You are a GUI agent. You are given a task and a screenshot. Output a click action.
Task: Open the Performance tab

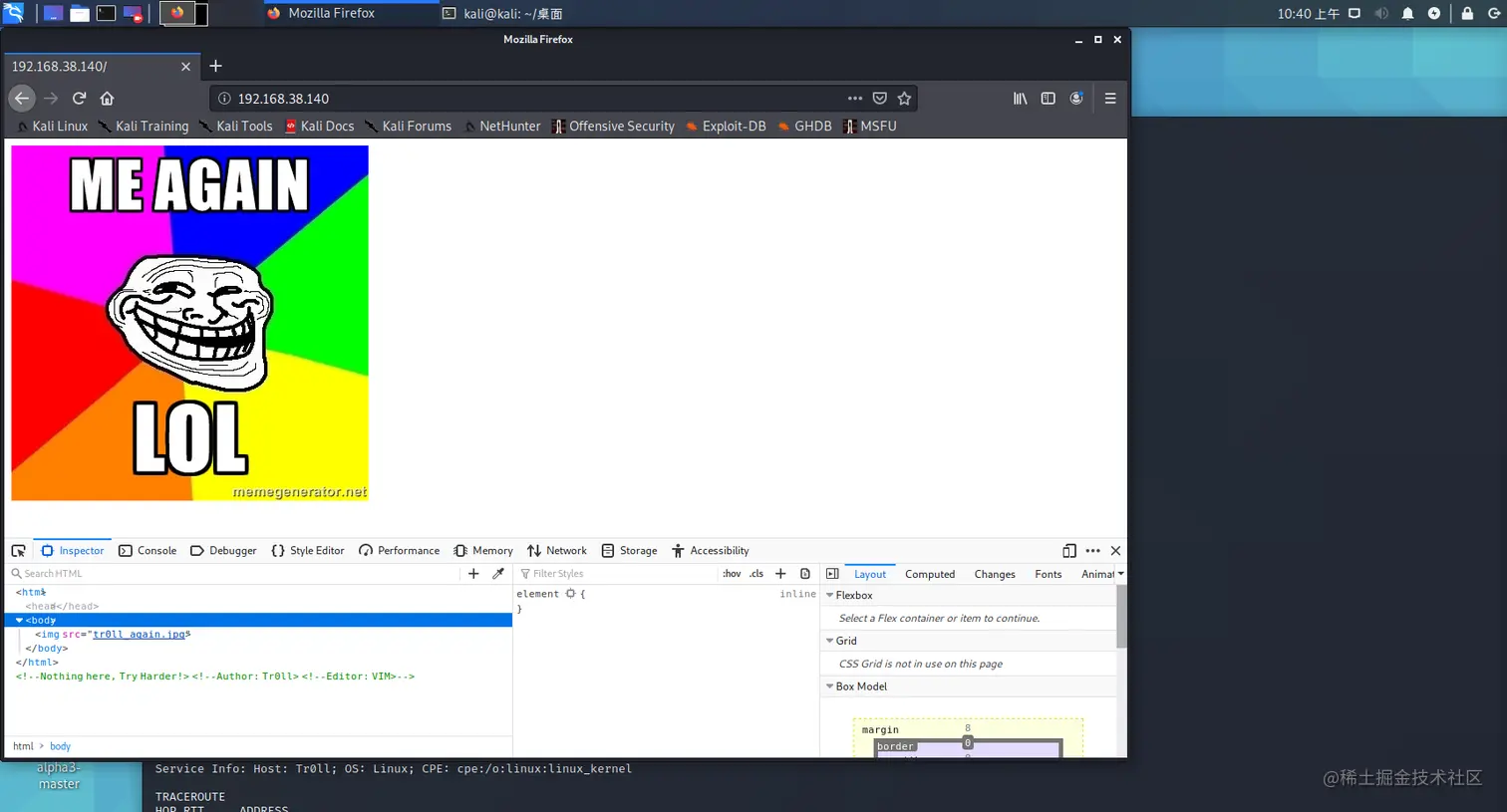pos(399,550)
